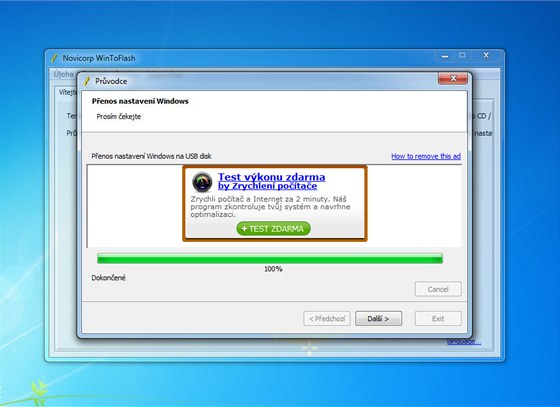Click the Přenos nastavení Windows heading
The image size is (560, 407).
pos(140,101)
